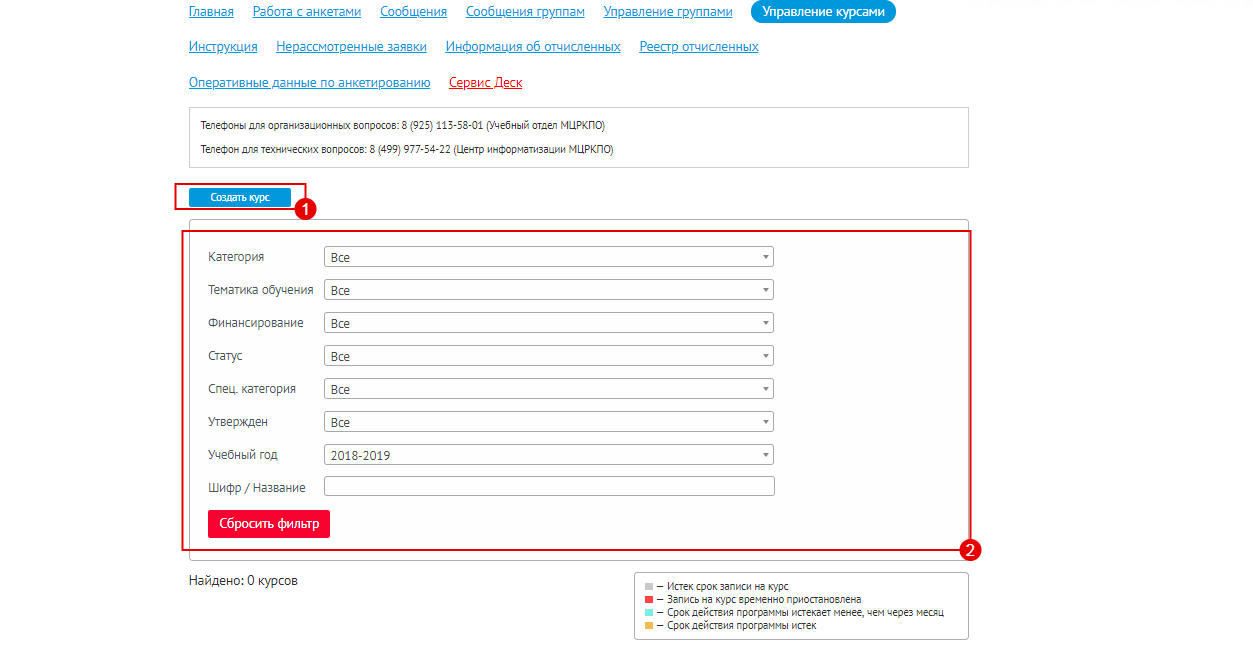Image resolution: width=1253 pixels, height=646 pixels.
Task: Go to Работа с анкетами
Action: 307,12
